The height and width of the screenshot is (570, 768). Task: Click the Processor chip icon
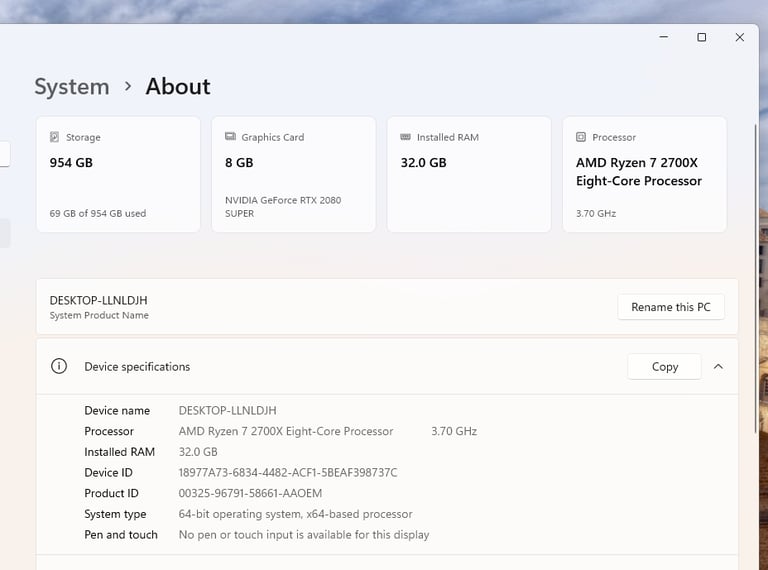click(581, 137)
